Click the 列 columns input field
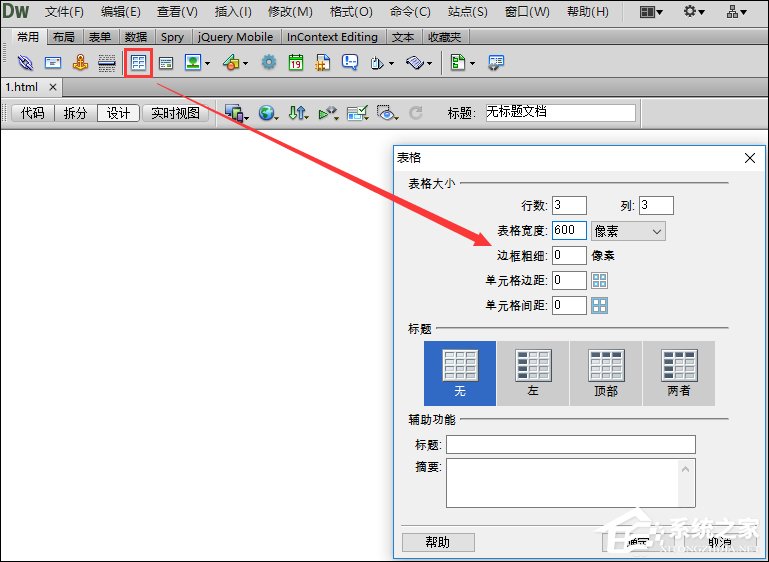 click(x=656, y=205)
